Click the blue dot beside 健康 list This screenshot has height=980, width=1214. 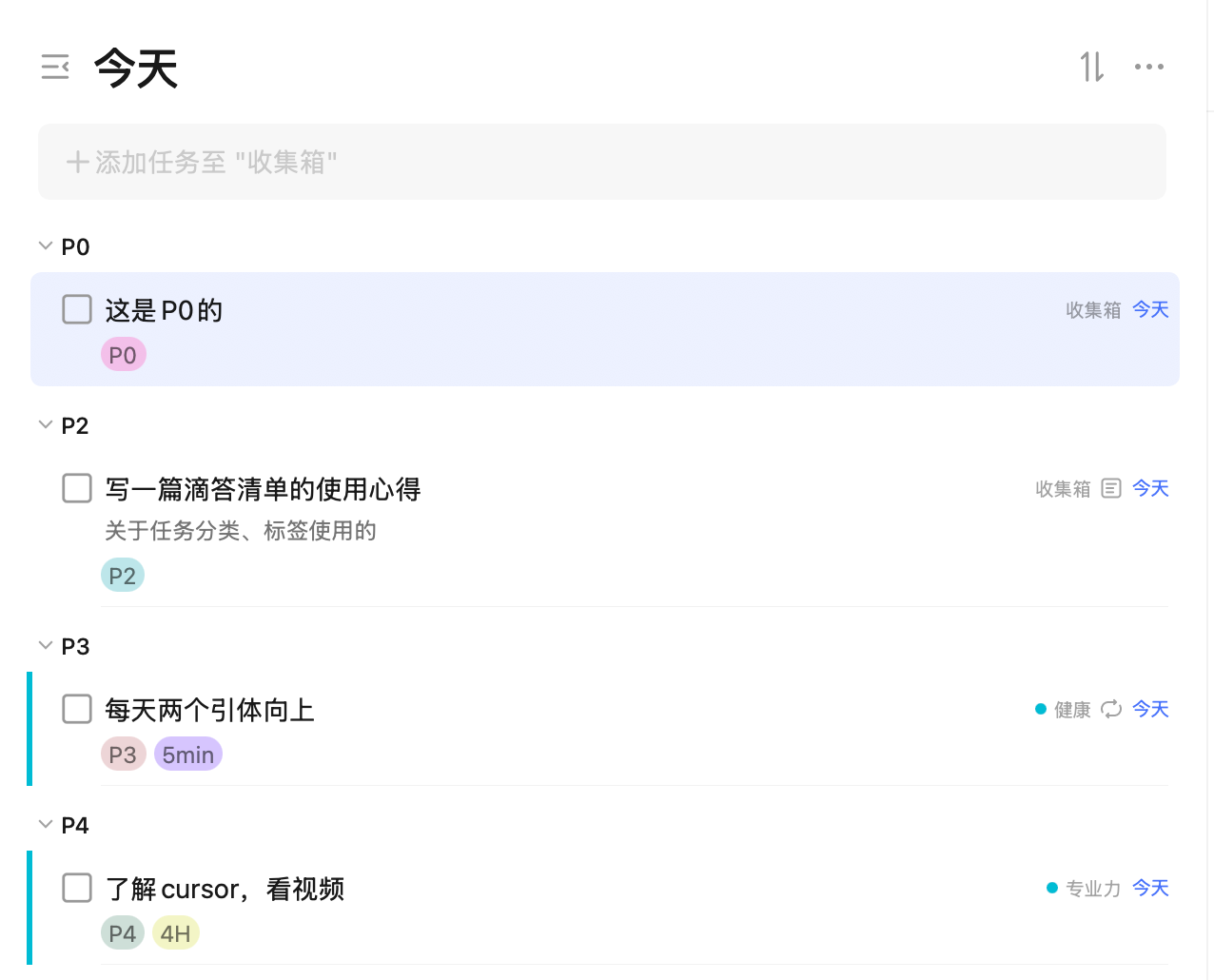click(1041, 709)
